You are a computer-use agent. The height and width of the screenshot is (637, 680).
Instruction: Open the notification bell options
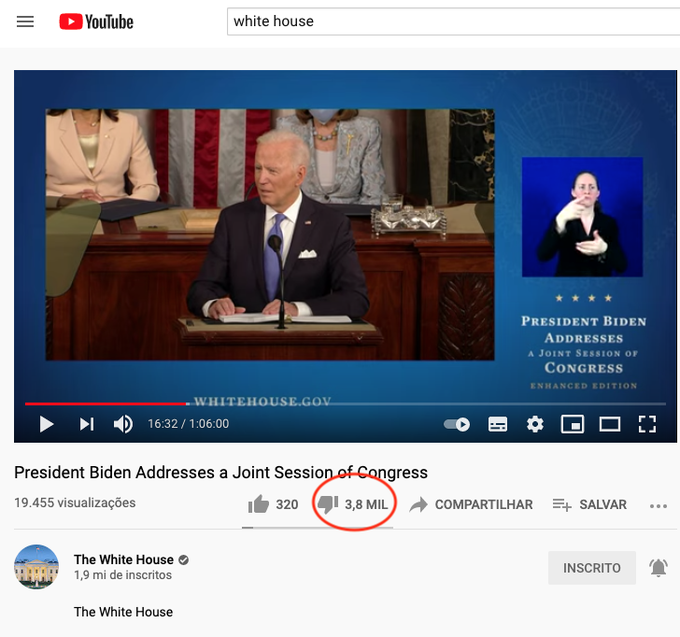point(658,568)
